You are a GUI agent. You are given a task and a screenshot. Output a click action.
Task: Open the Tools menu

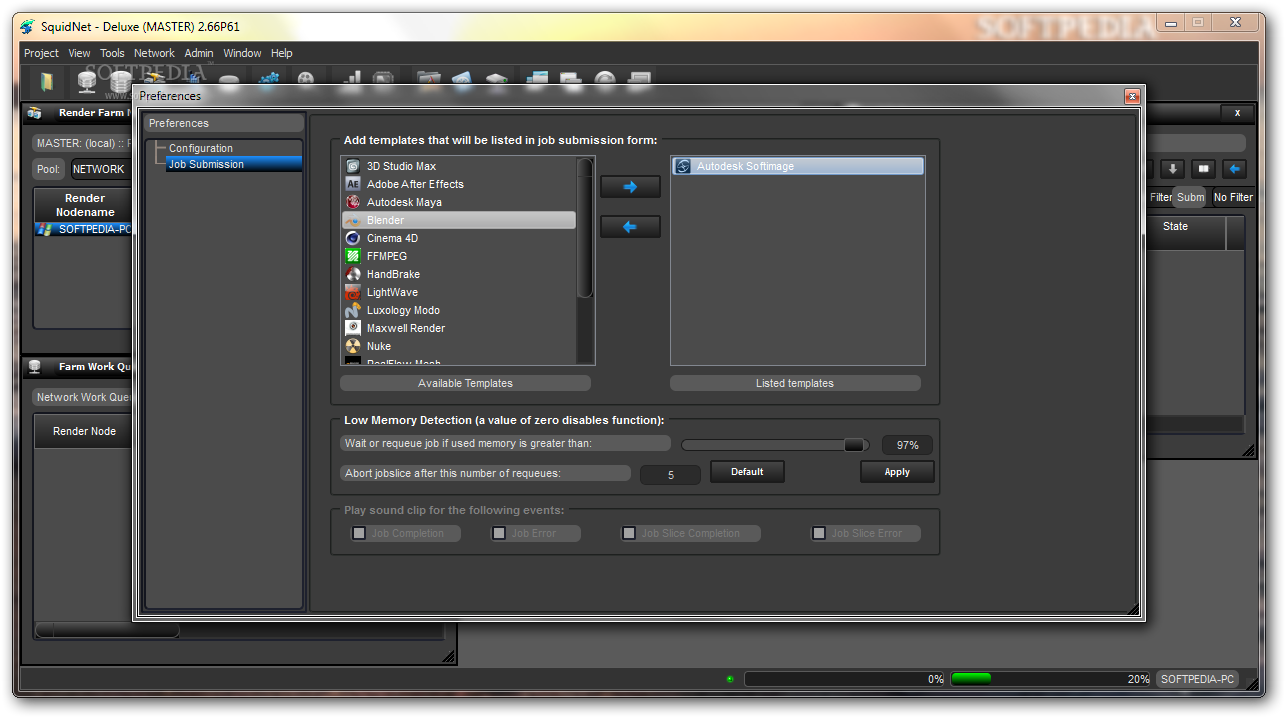(112, 53)
